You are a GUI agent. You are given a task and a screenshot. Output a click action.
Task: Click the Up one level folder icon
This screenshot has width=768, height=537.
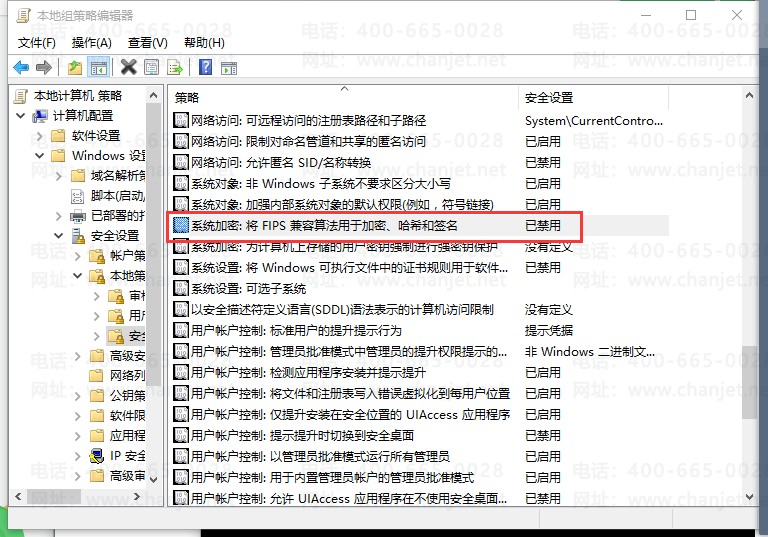pos(75,68)
